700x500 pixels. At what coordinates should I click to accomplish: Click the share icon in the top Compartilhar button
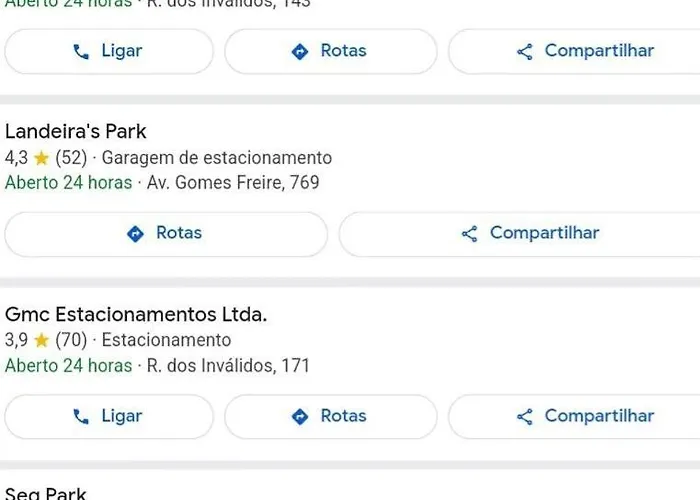(x=525, y=52)
